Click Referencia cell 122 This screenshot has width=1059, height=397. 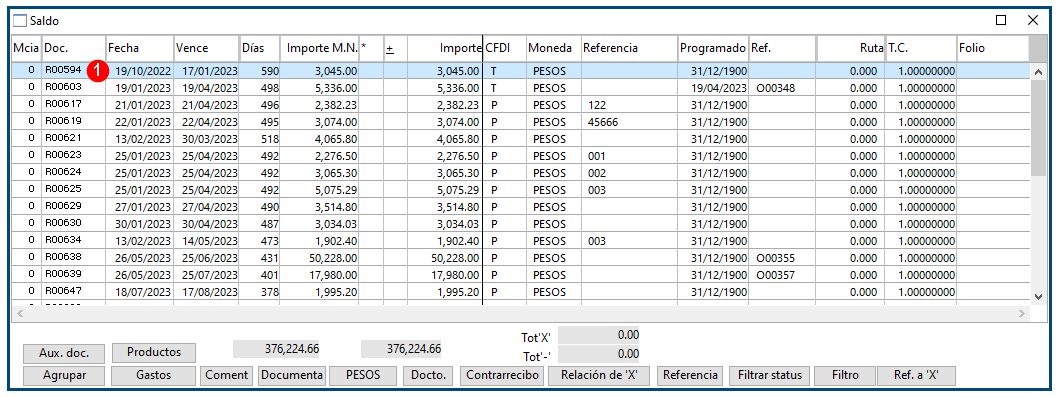(x=596, y=105)
